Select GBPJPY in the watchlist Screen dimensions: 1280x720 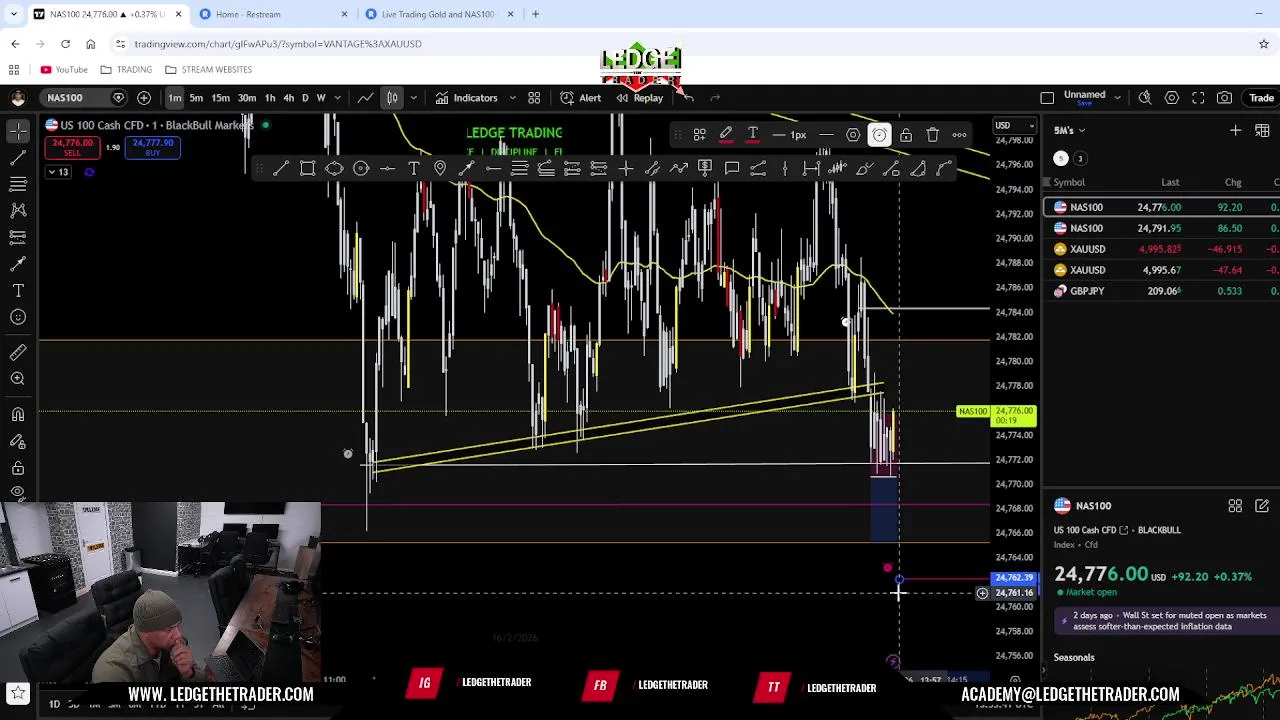point(1162,291)
